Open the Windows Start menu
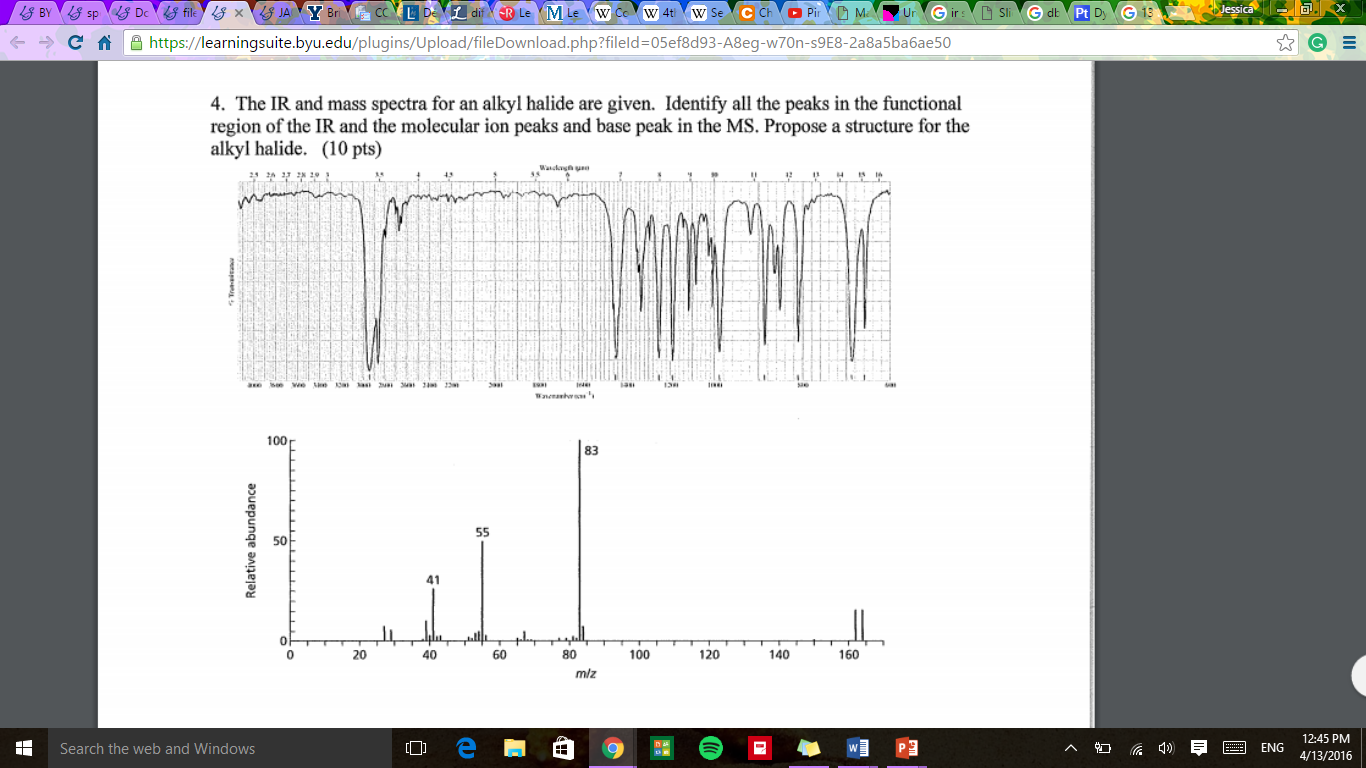The width and height of the screenshot is (1366, 768). [24, 748]
